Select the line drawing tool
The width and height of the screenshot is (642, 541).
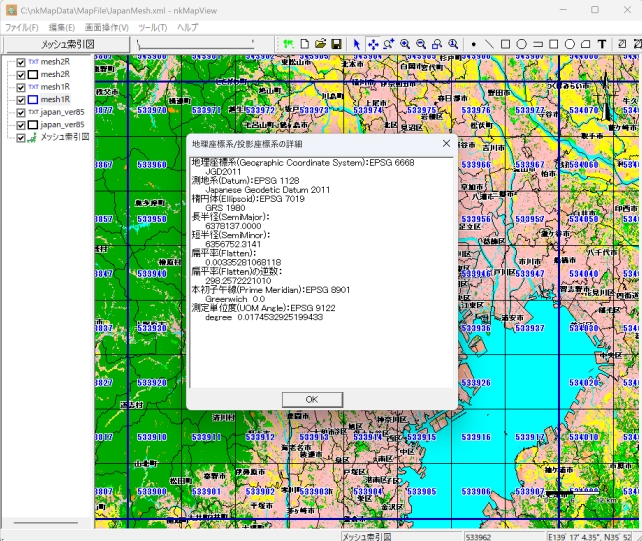[489, 44]
